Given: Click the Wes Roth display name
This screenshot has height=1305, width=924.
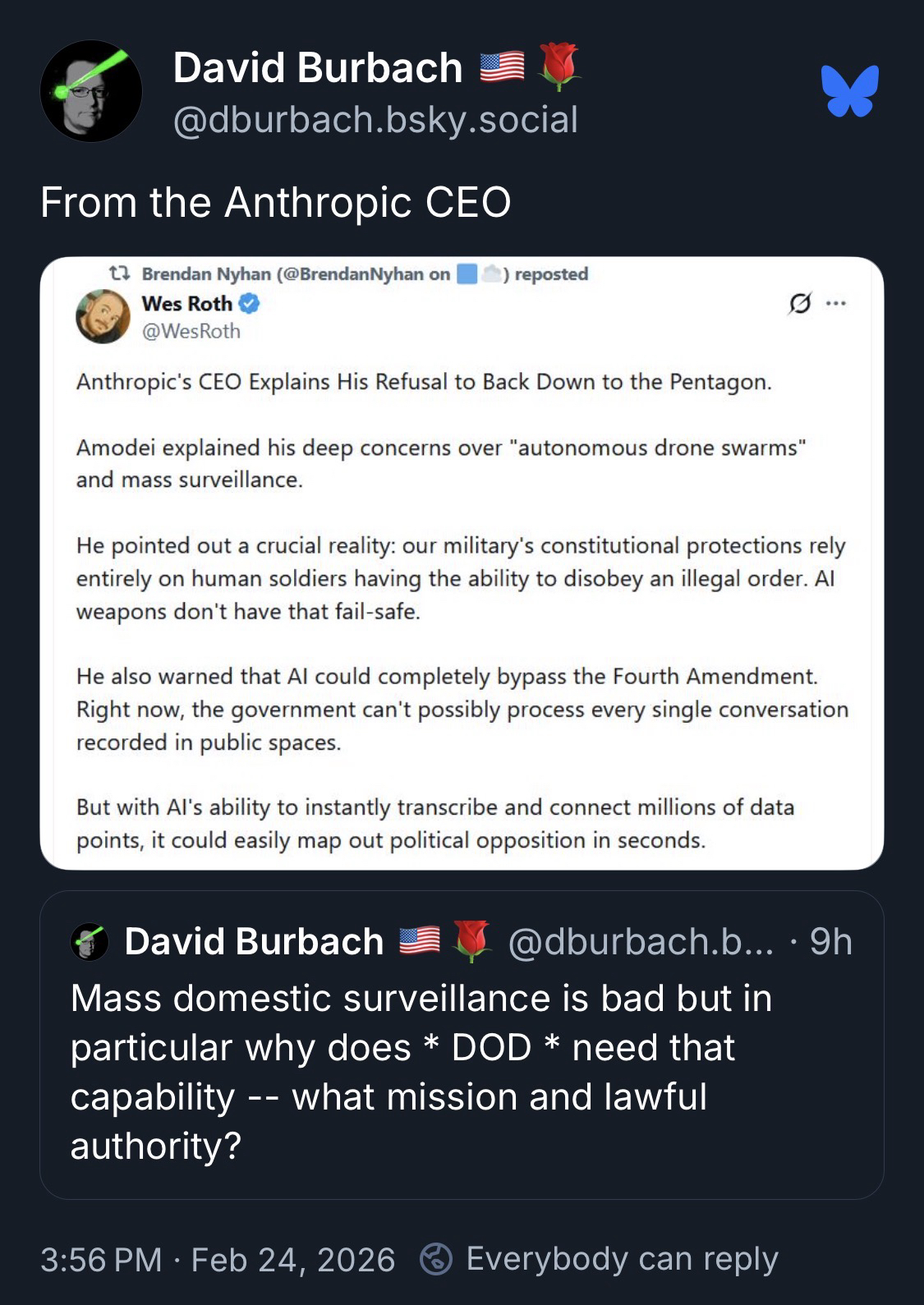Looking at the screenshot, I should (187, 304).
